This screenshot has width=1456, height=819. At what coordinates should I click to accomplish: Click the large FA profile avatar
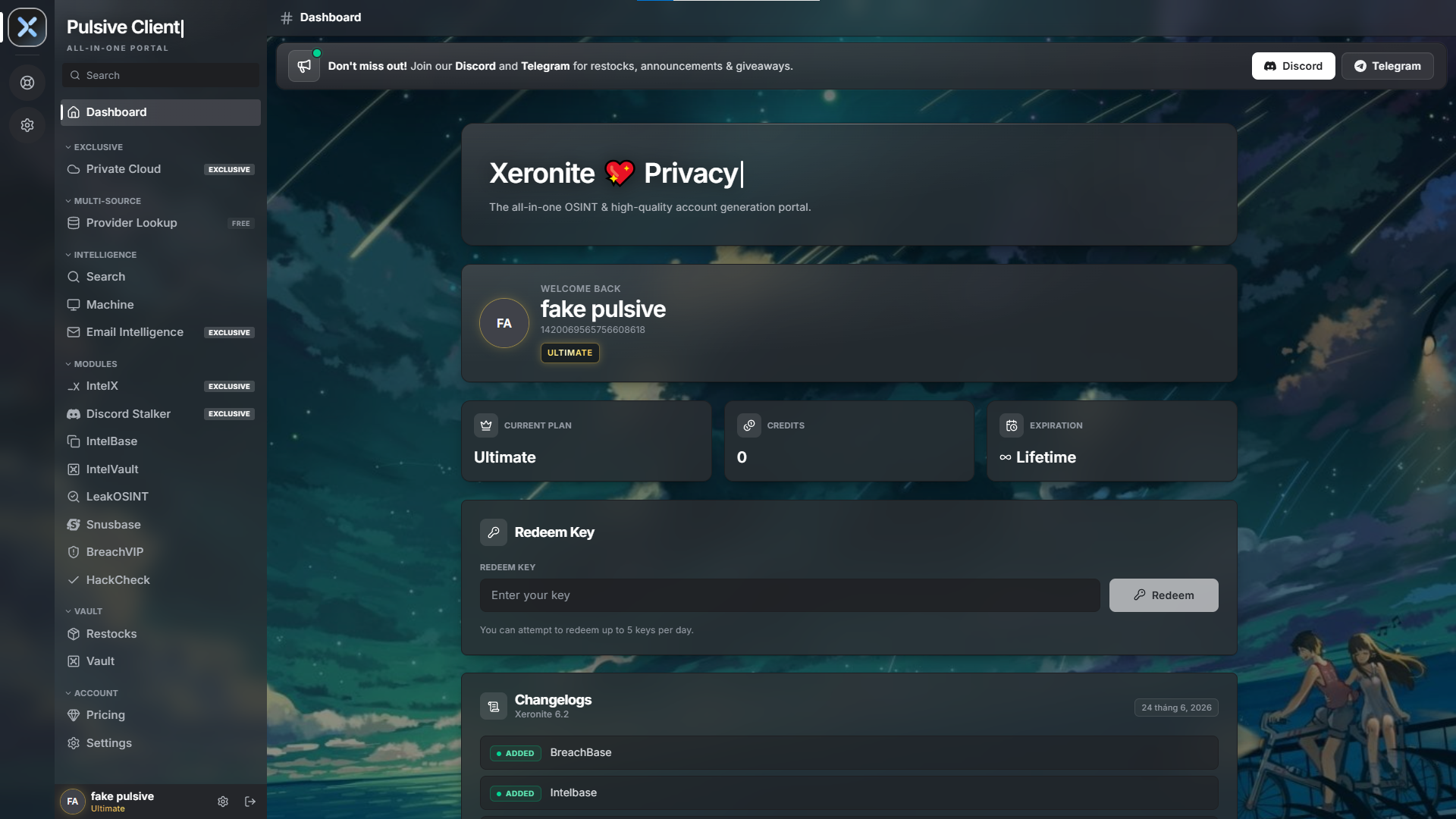504,323
